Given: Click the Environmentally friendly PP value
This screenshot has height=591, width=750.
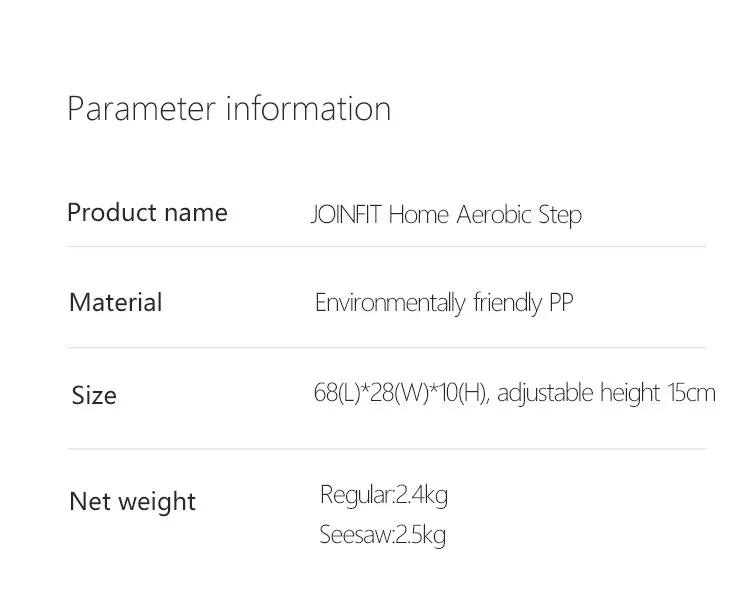Looking at the screenshot, I should pos(444,303).
